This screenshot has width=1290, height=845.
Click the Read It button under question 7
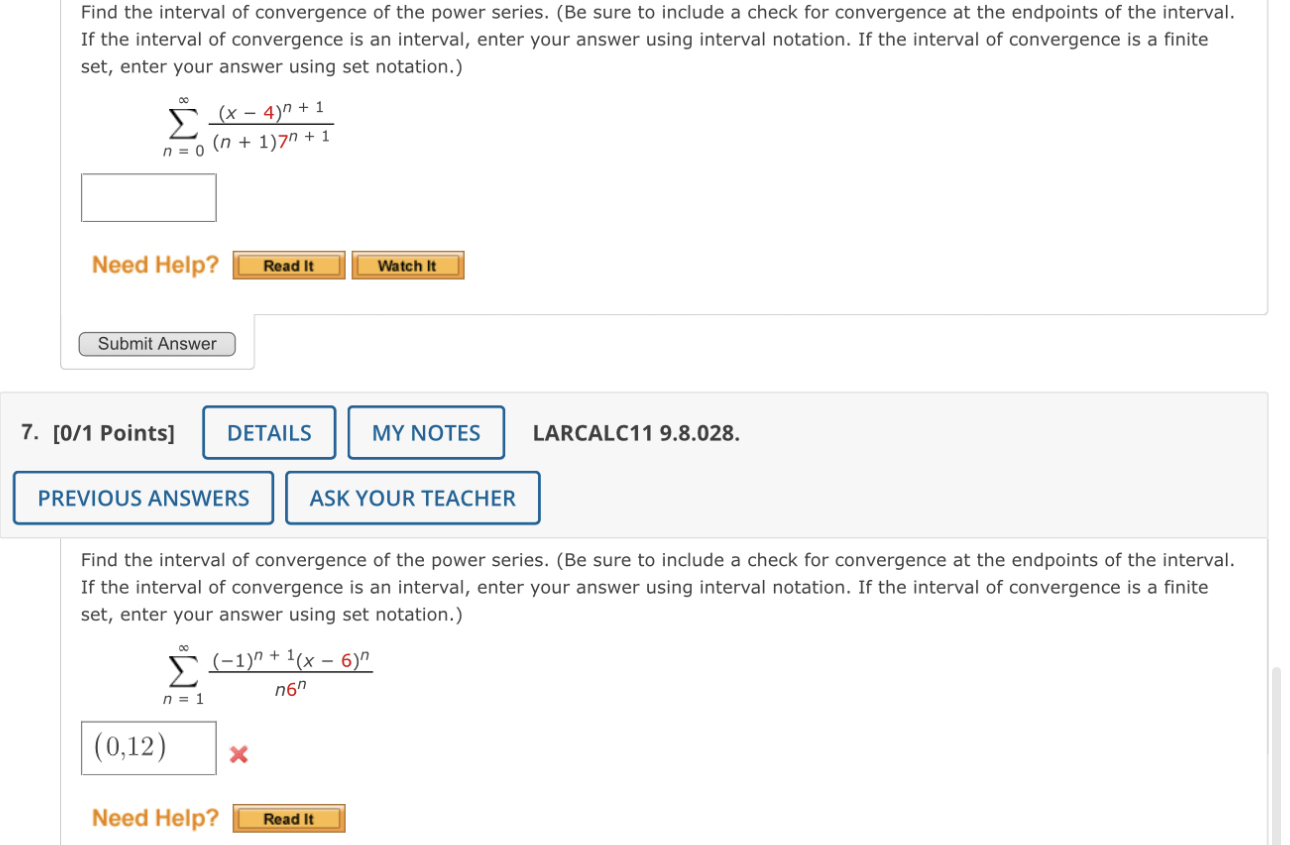[288, 818]
